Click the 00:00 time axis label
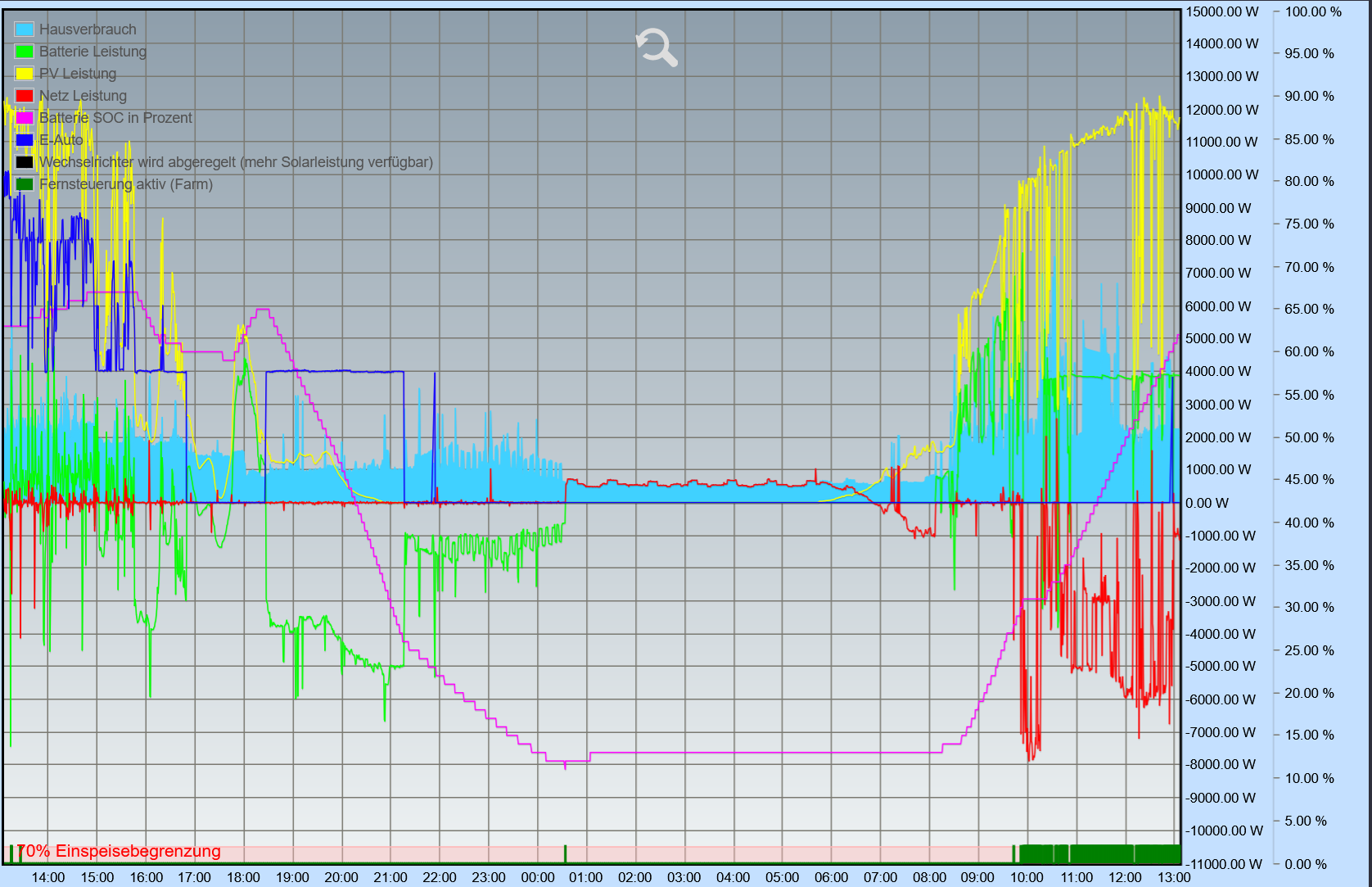1372x887 pixels. 538,877
